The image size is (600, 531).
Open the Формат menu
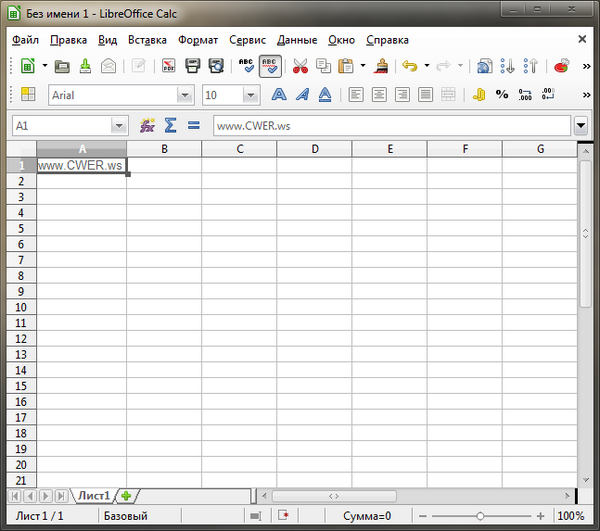click(x=197, y=40)
